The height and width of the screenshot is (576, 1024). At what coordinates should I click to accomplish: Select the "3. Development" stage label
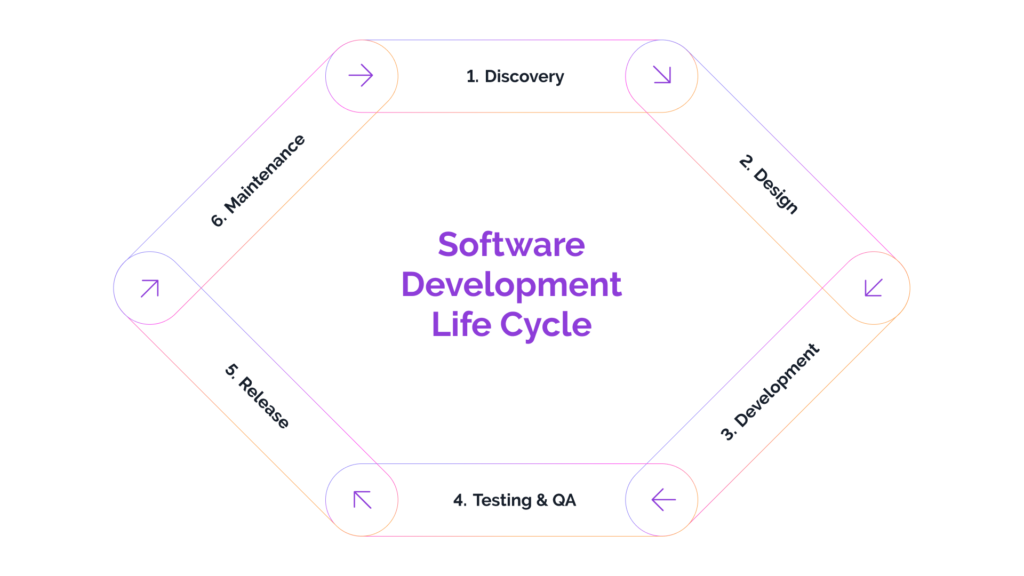(x=769, y=392)
